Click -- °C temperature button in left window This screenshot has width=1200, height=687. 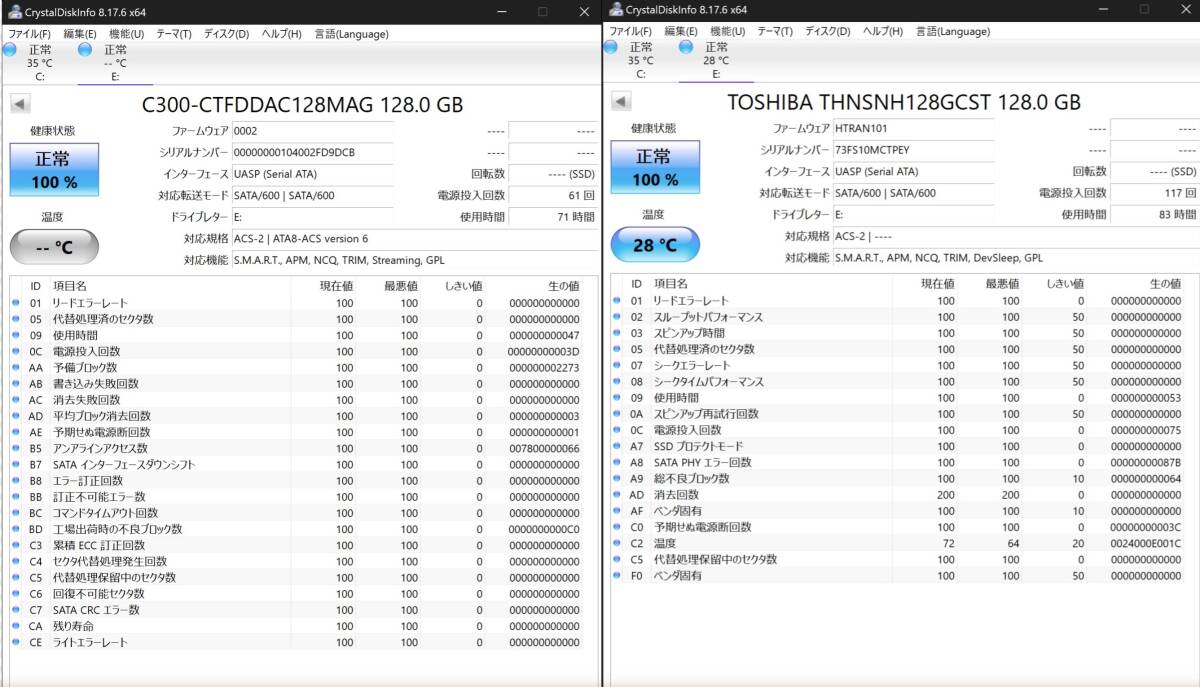(54, 246)
